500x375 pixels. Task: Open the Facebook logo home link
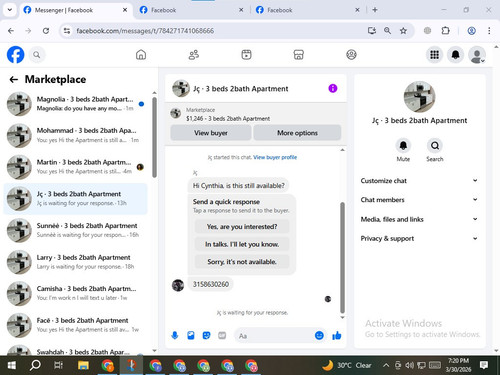click(x=15, y=55)
